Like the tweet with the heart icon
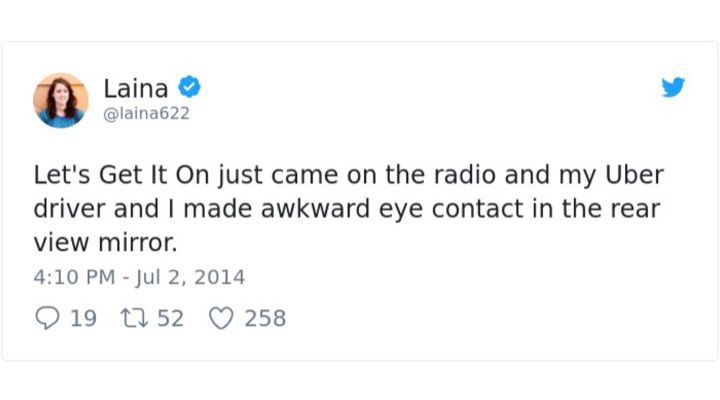This screenshot has width=720, height=400. [220, 318]
